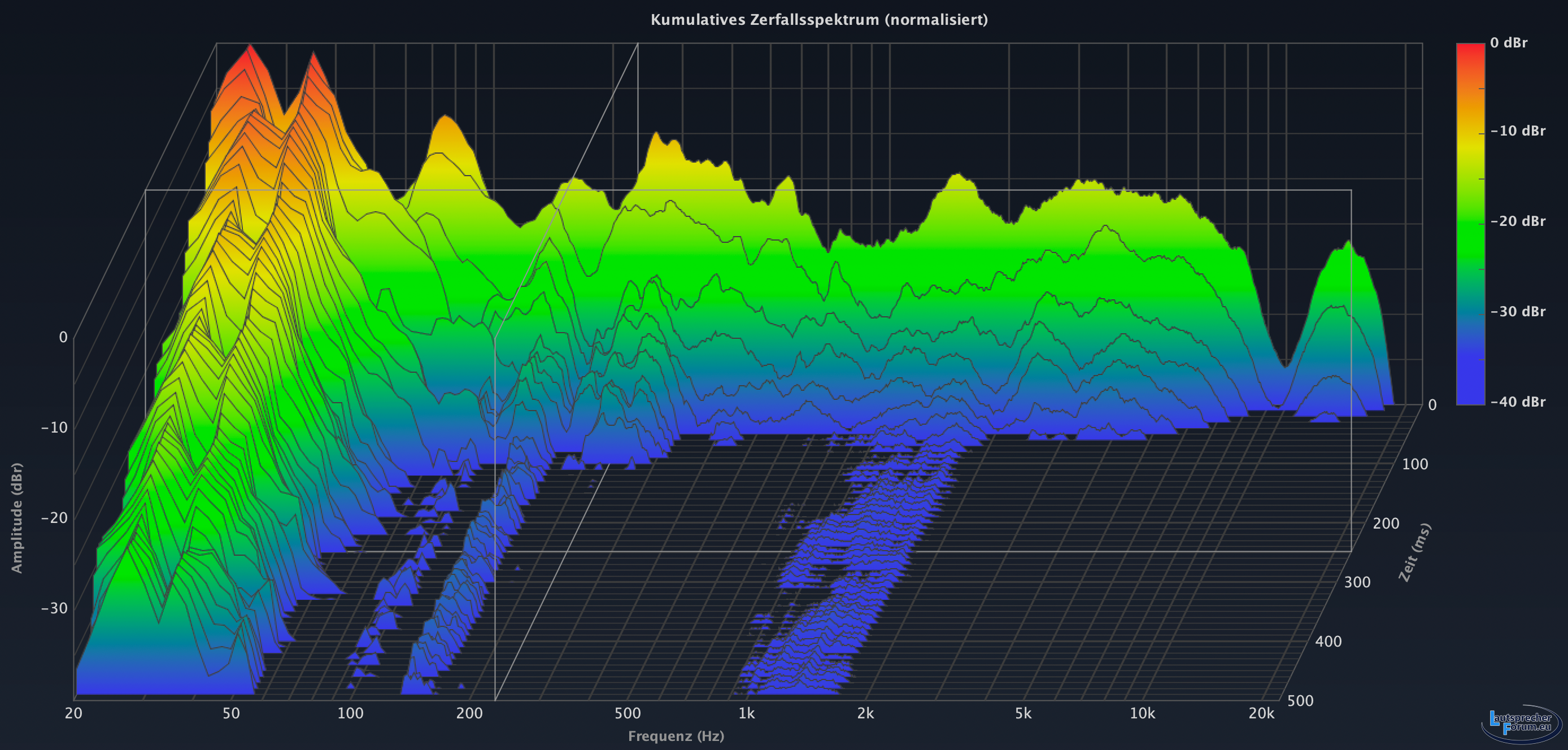Click the 0 dBr color legend label
This screenshot has width=1568, height=750.
coord(1508,42)
